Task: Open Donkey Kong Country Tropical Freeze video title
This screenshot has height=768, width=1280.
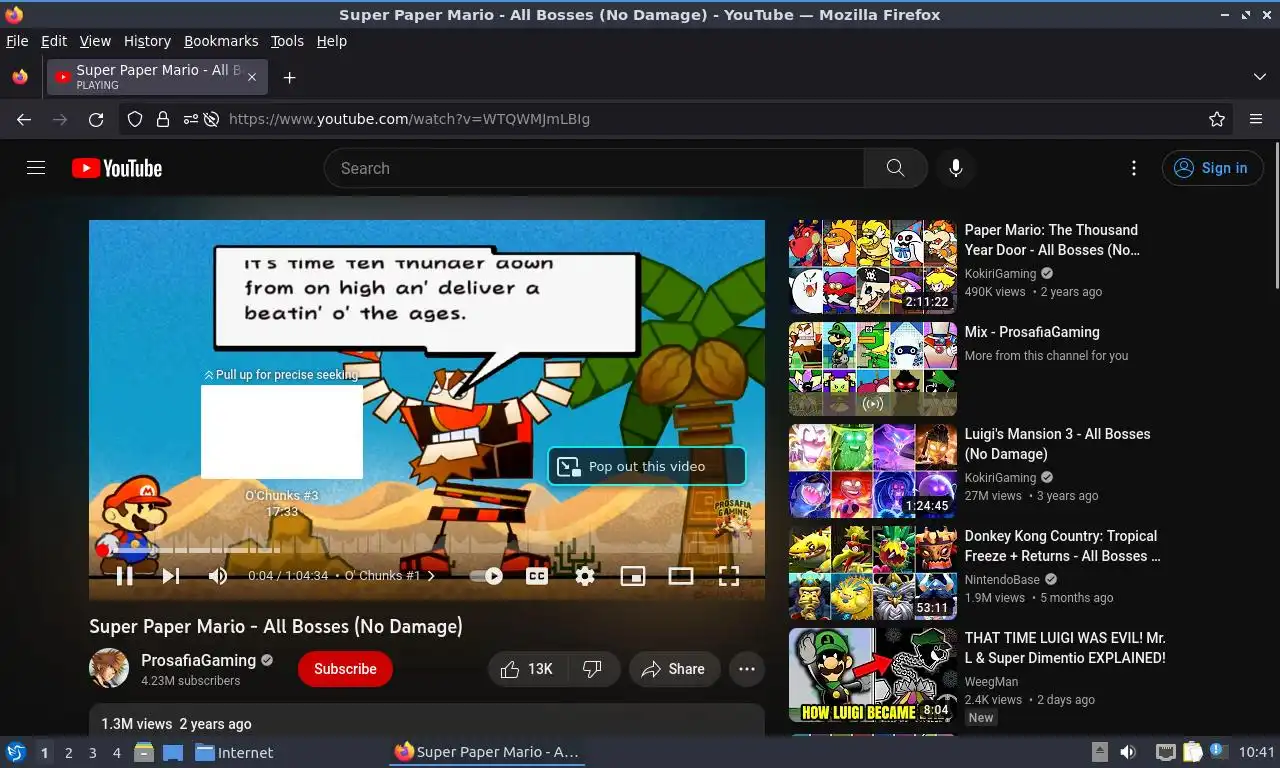Action: pos(1062,546)
